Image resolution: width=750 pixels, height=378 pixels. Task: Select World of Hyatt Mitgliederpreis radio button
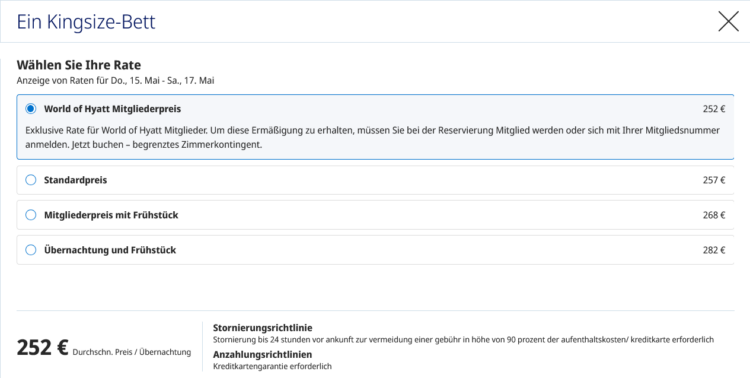[x=31, y=109]
